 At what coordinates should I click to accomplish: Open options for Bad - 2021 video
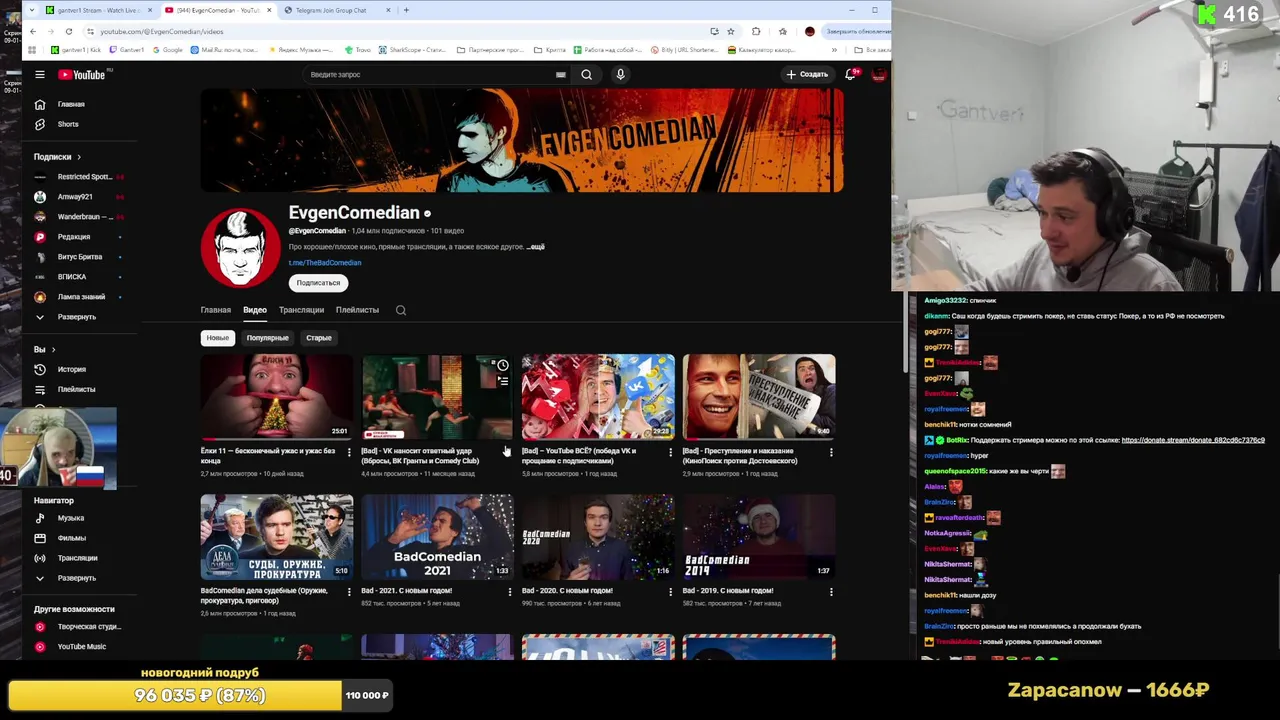tap(510, 592)
